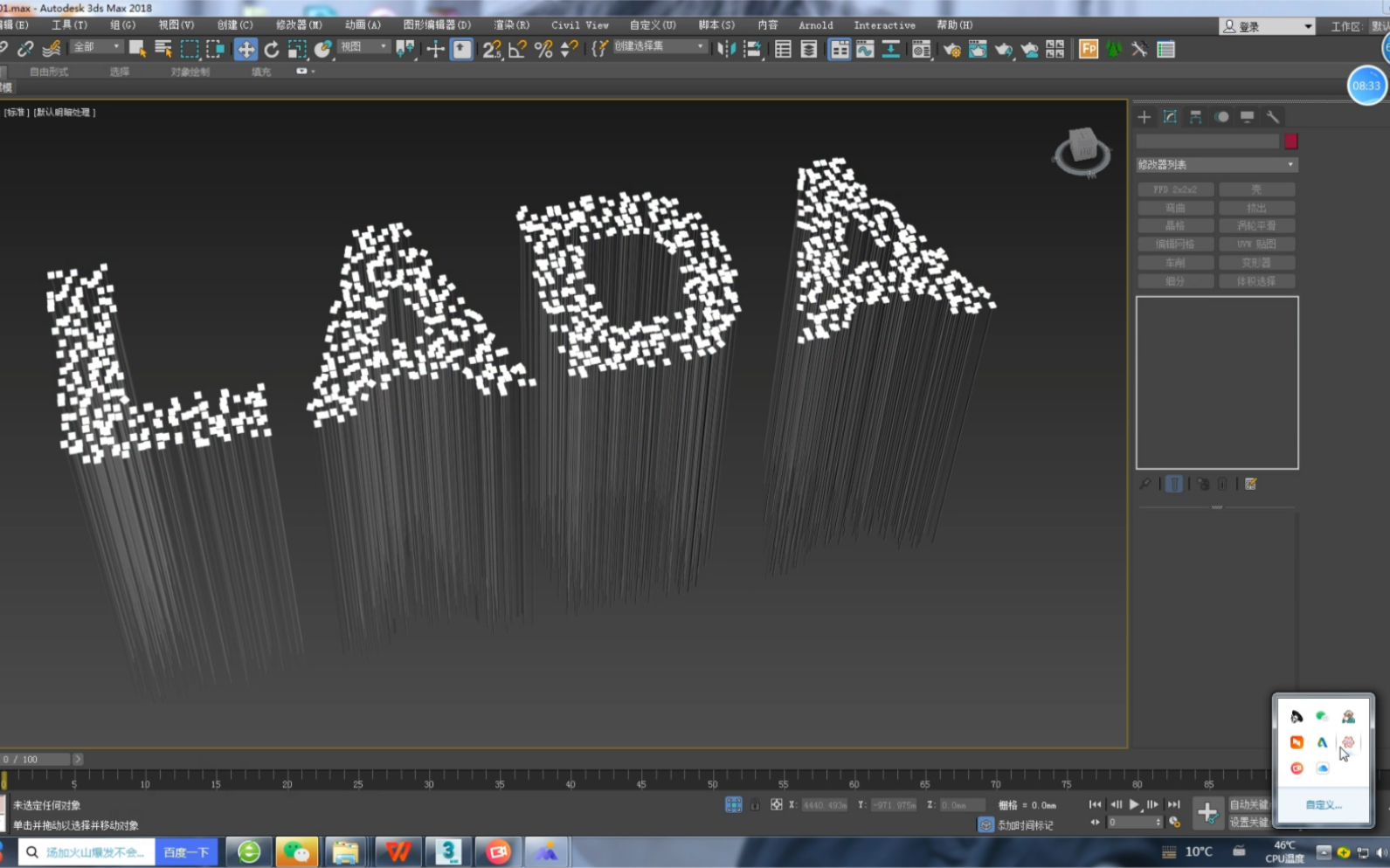The image size is (1390, 868).
Task: Click the Render Production teapot icon
Action: pyautogui.click(x=1003, y=49)
